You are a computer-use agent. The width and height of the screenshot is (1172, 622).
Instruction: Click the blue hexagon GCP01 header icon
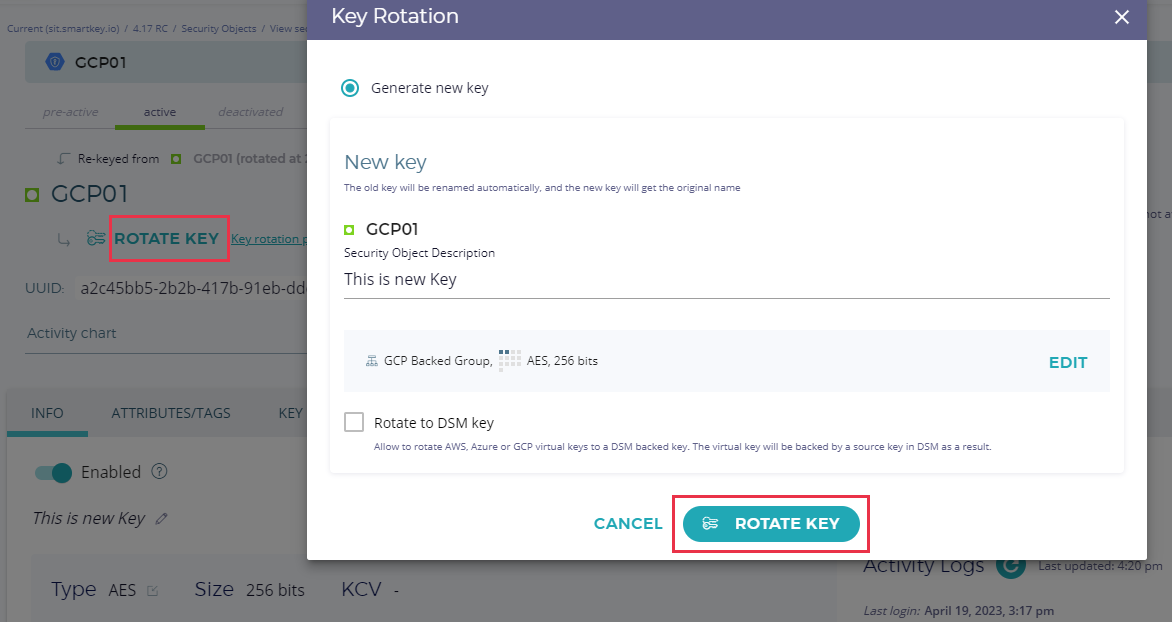click(55, 63)
